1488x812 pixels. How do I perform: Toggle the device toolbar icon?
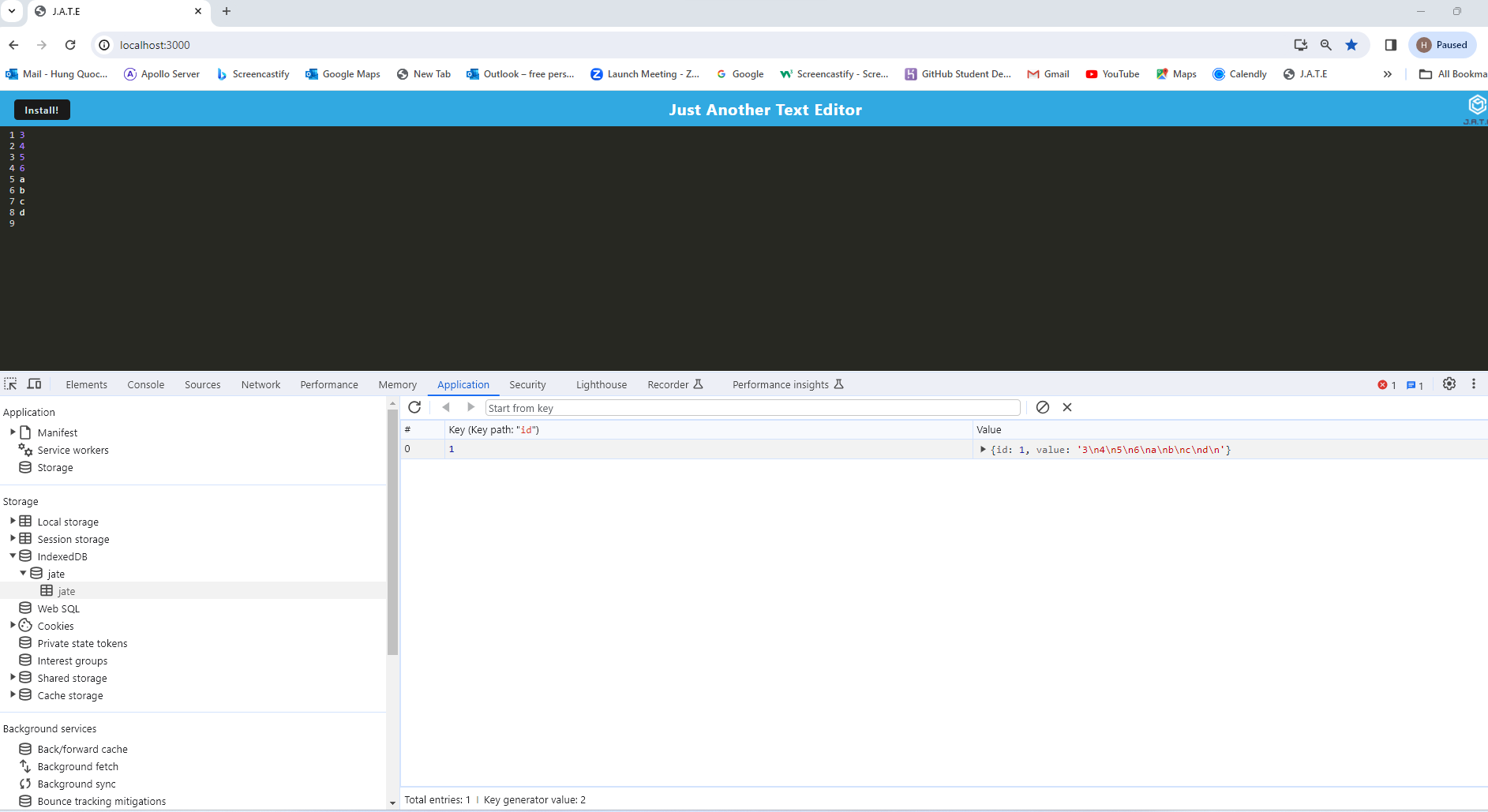tap(34, 384)
